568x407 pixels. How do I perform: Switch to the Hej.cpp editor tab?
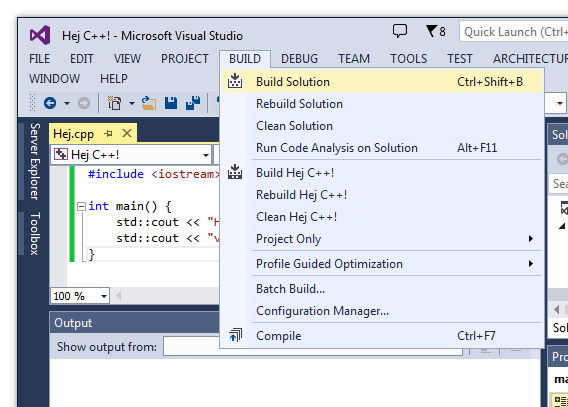(74, 134)
